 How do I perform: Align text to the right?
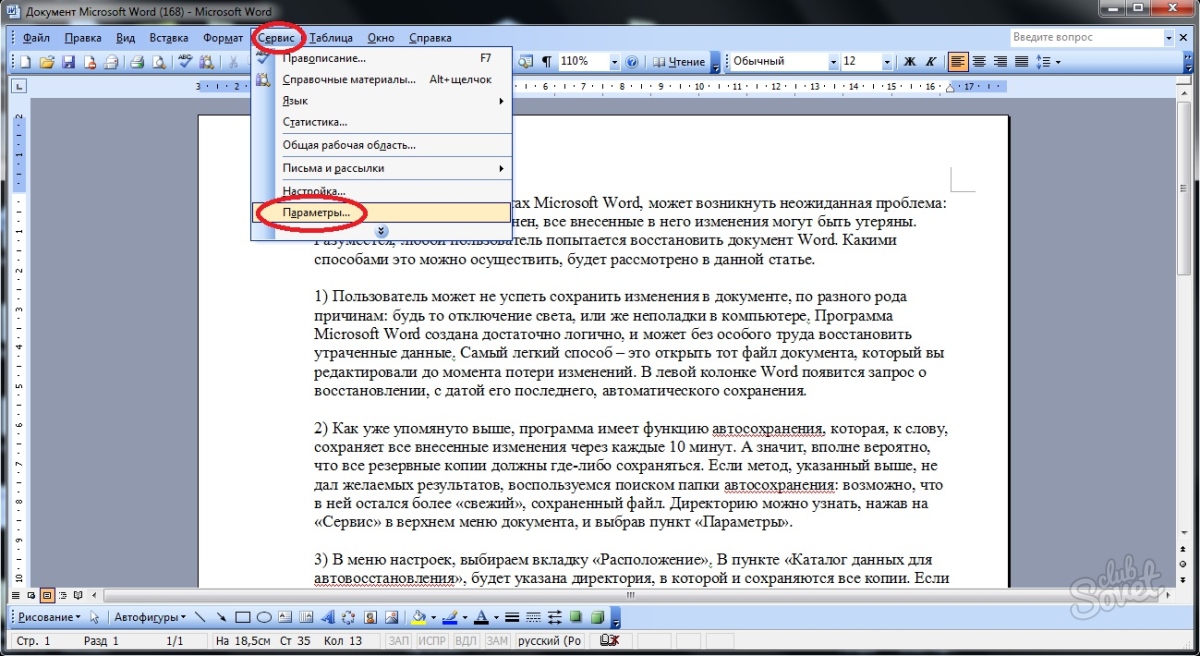tap(1000, 61)
